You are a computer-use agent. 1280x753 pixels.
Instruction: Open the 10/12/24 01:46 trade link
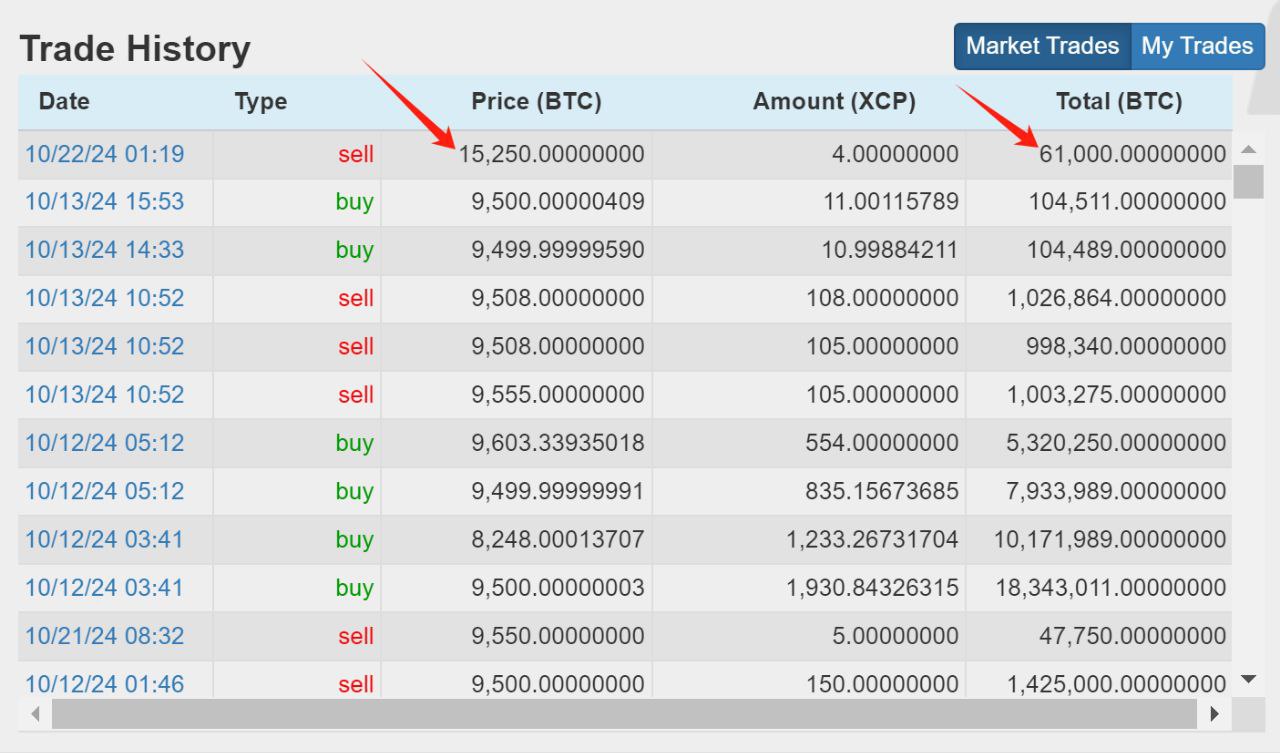tap(104, 684)
